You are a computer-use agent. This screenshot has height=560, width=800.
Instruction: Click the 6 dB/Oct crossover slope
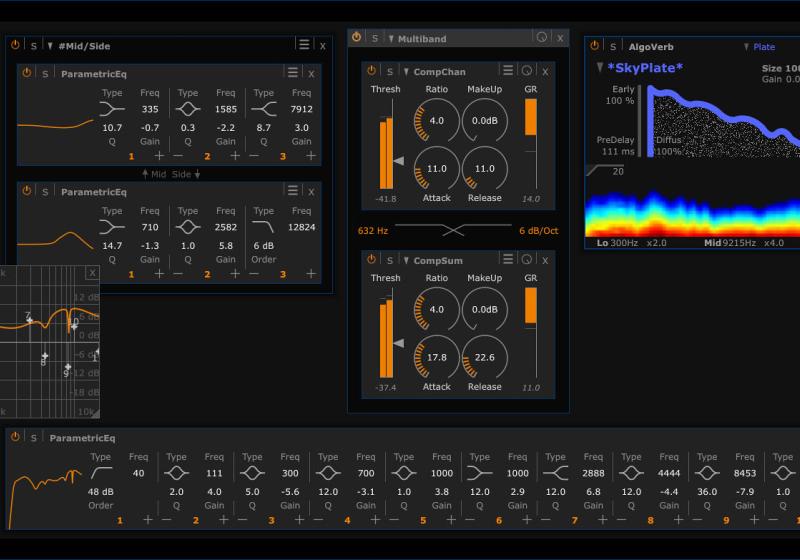coord(539,231)
